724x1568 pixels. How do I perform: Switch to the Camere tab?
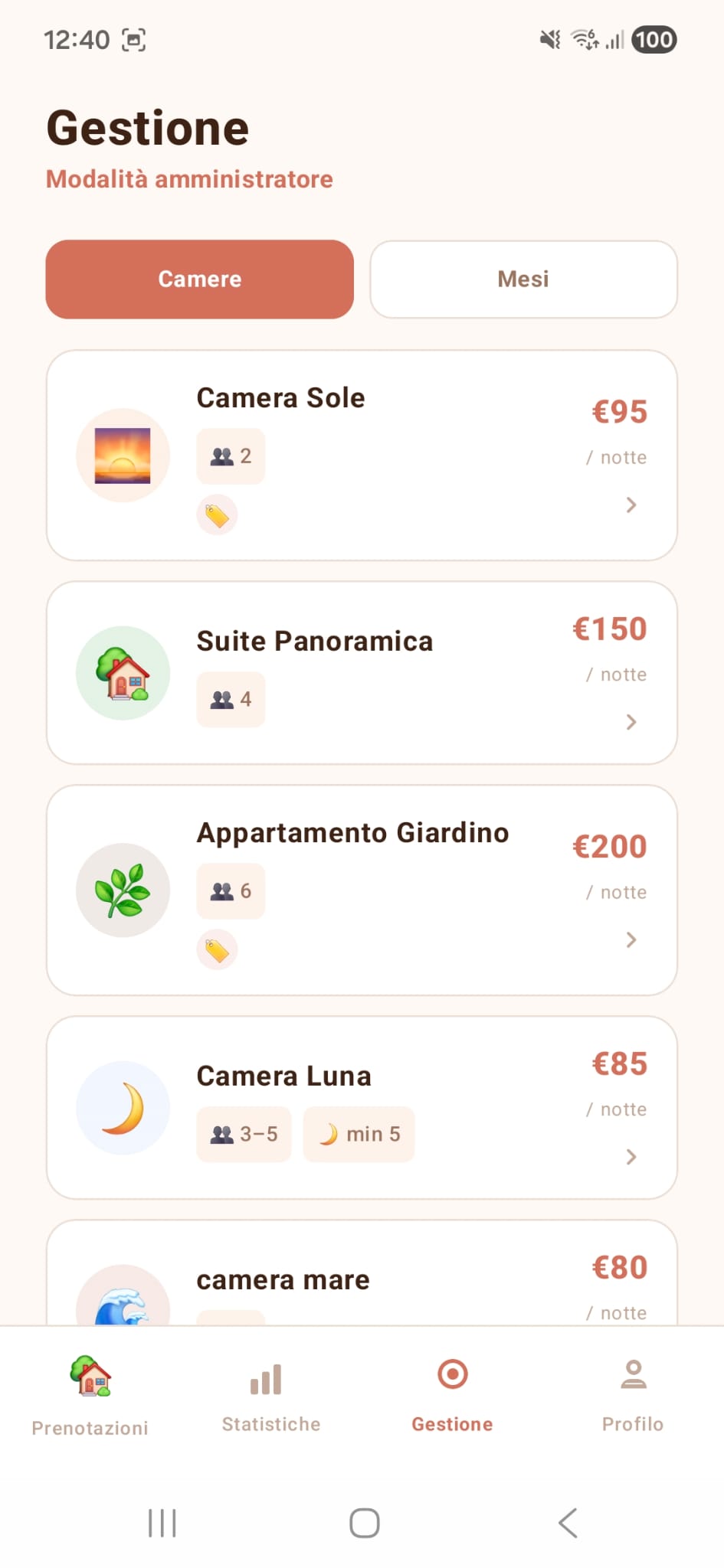pos(200,279)
